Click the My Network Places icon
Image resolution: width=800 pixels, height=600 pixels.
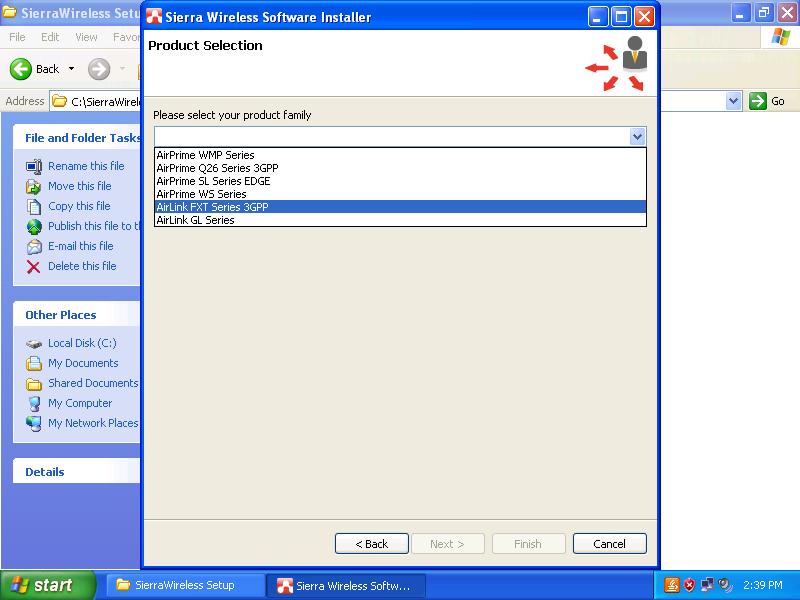coord(34,424)
